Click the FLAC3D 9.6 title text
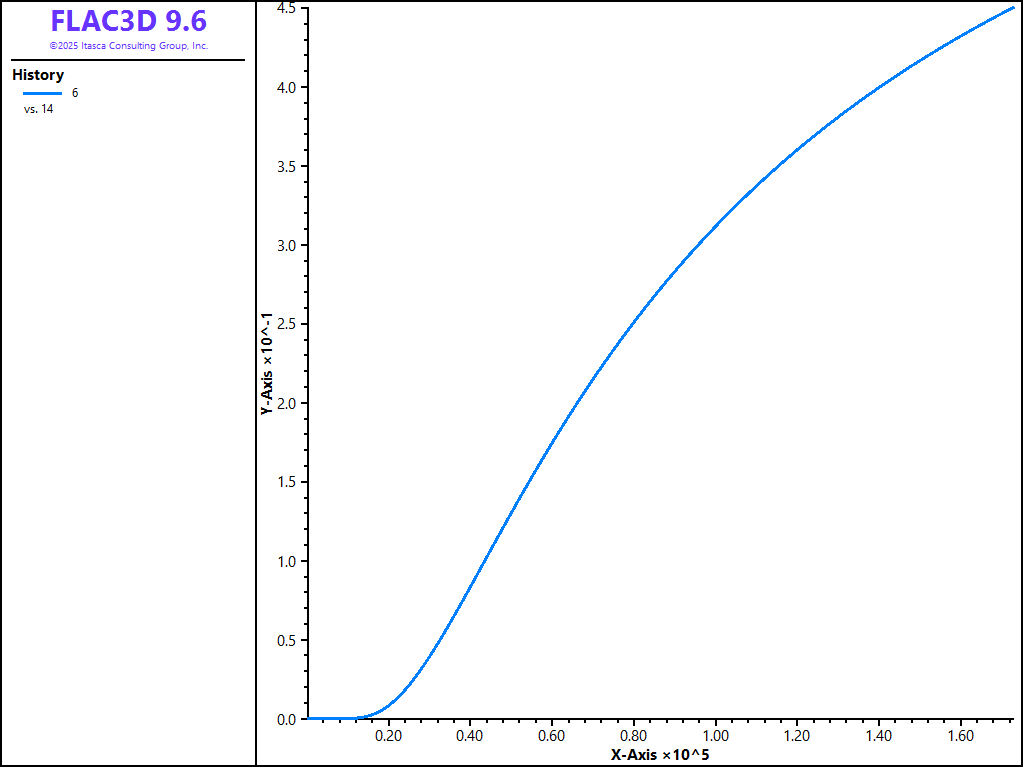Image resolution: width=1024 pixels, height=768 pixels. tap(129, 22)
